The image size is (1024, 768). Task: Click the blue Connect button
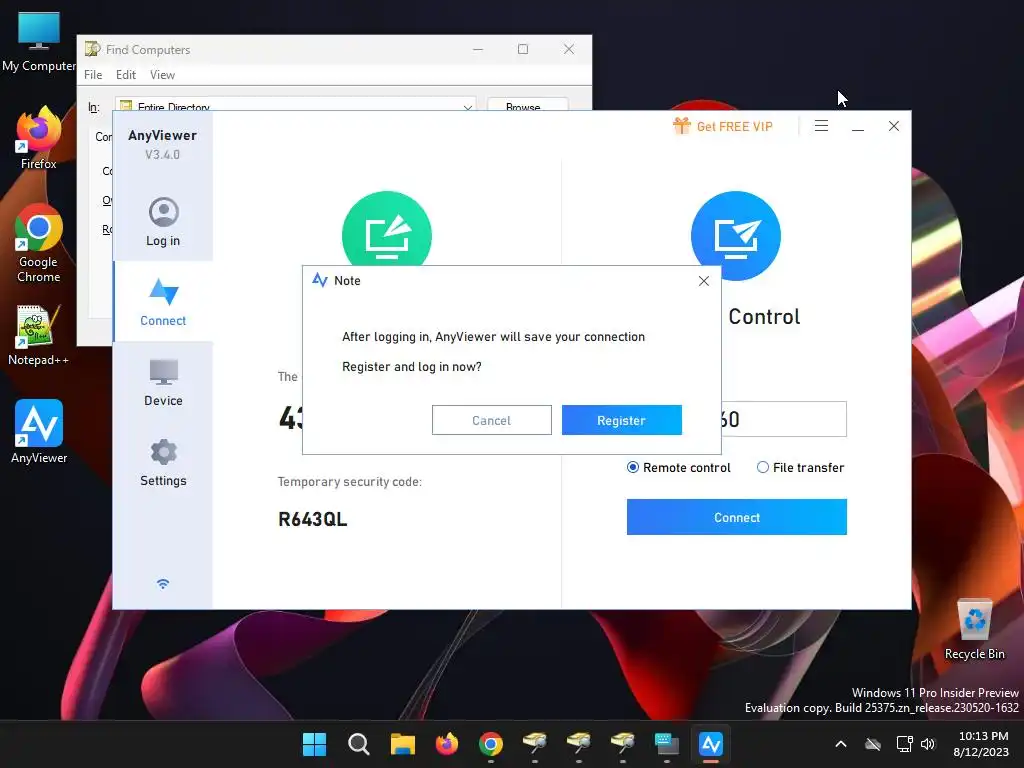pos(737,517)
